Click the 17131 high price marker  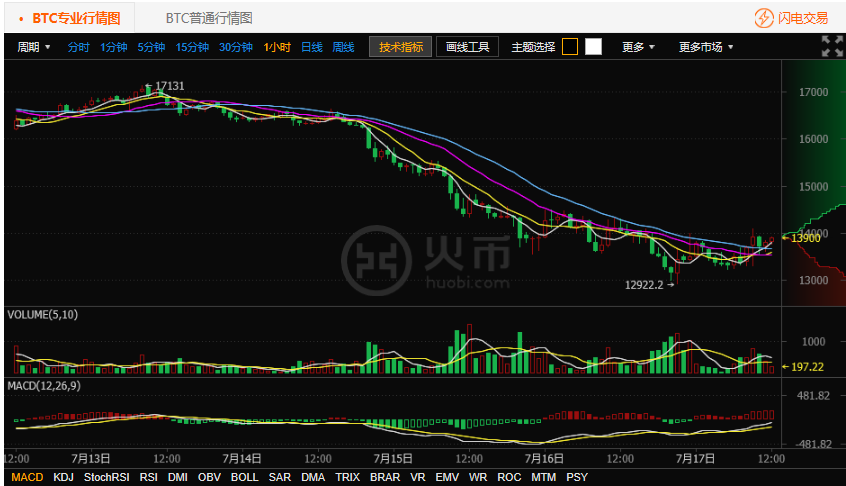pyautogui.click(x=169, y=86)
